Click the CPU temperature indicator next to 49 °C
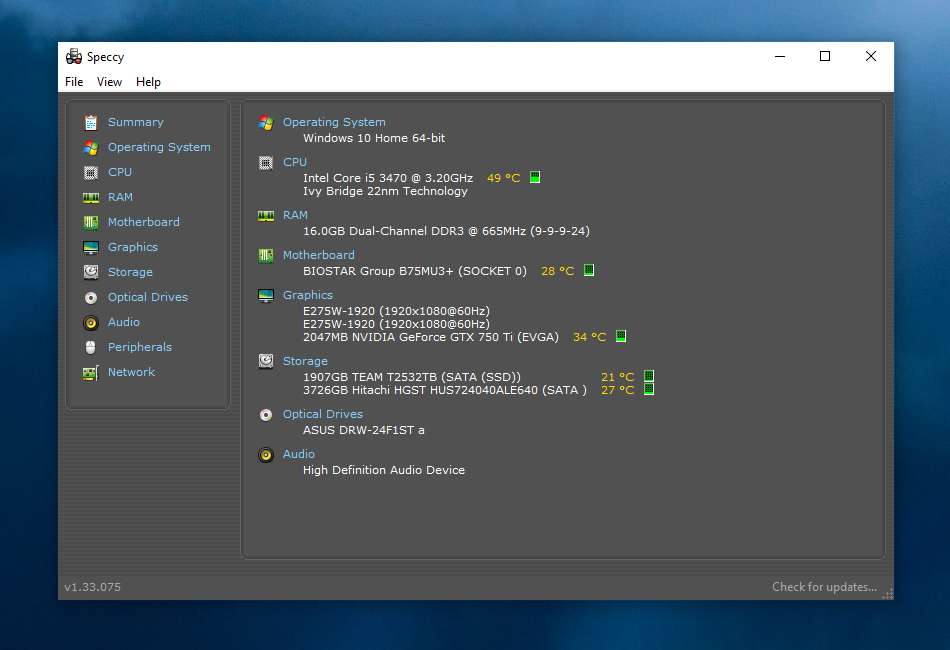 click(535, 177)
